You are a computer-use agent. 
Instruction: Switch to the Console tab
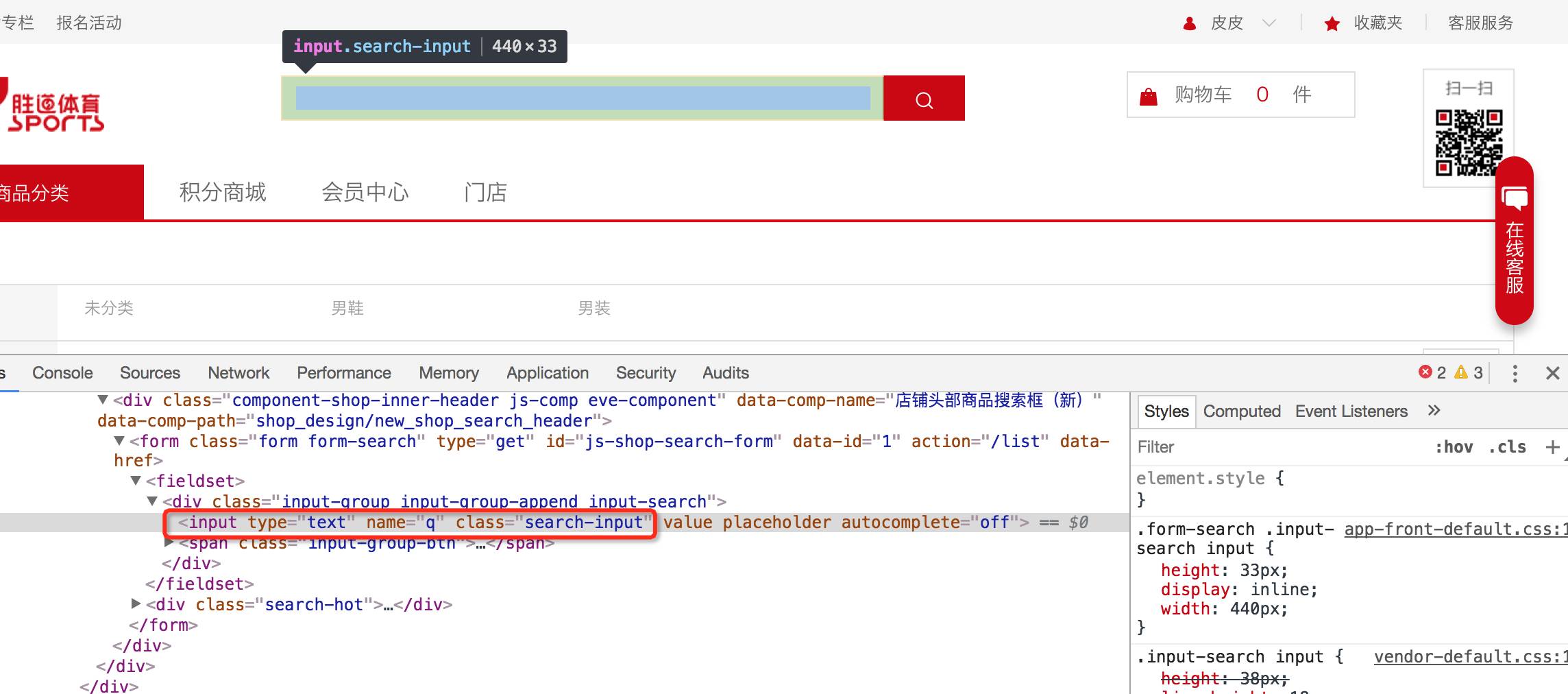coord(62,373)
